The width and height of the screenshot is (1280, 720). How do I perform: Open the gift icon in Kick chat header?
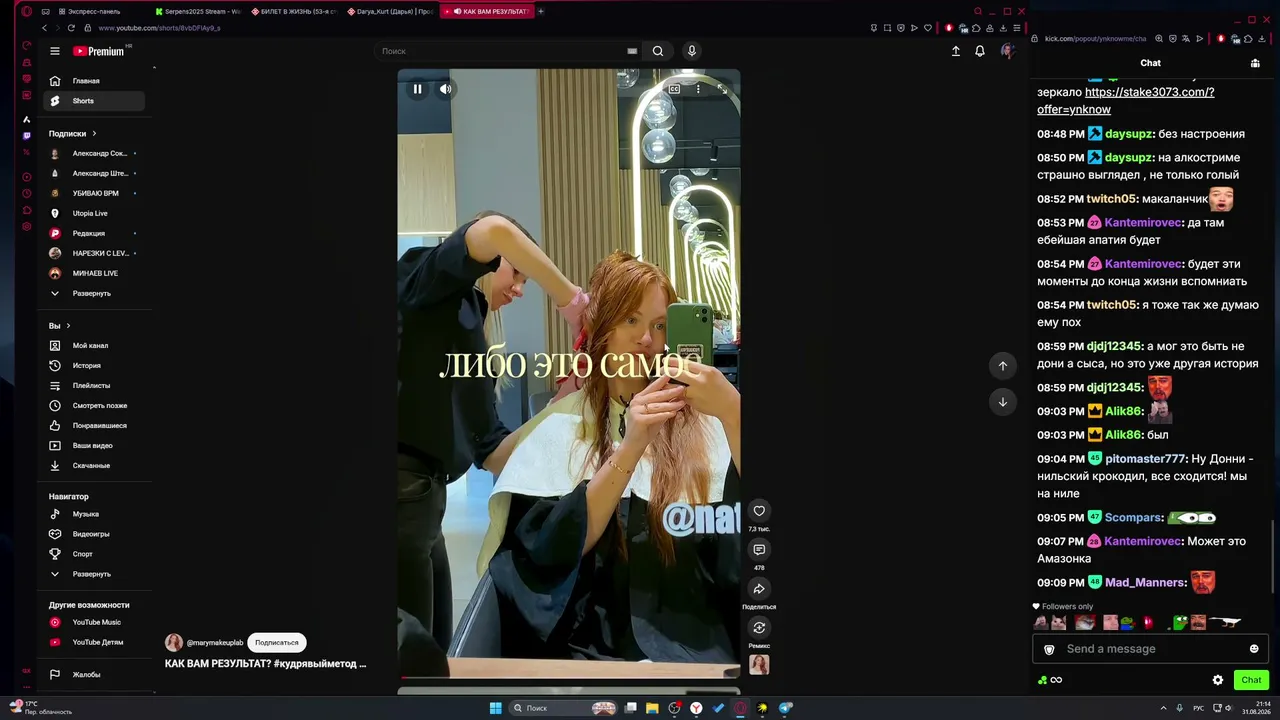(x=1255, y=63)
